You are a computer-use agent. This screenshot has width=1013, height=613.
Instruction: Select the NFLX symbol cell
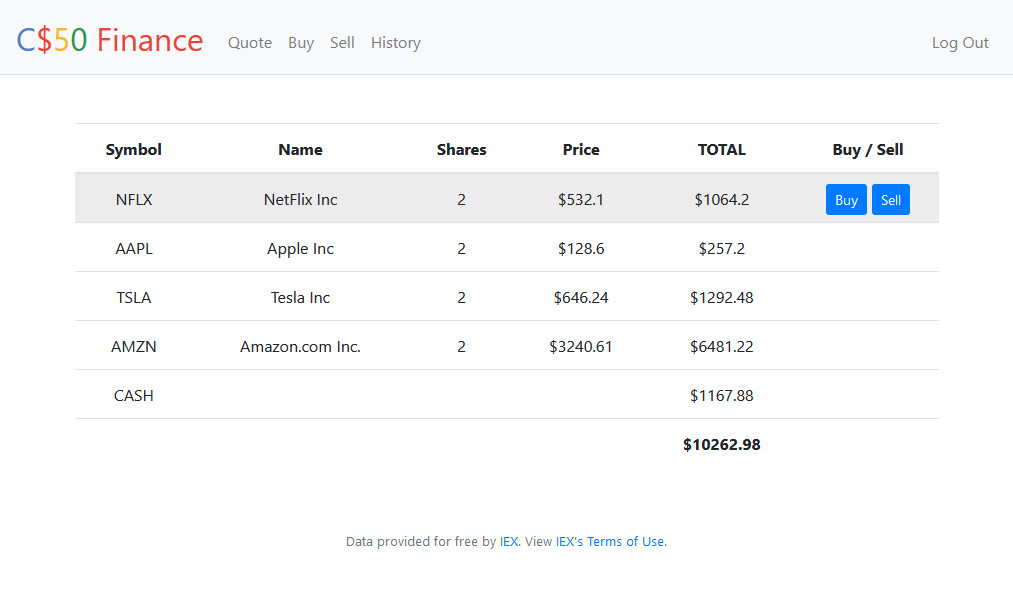click(x=134, y=199)
